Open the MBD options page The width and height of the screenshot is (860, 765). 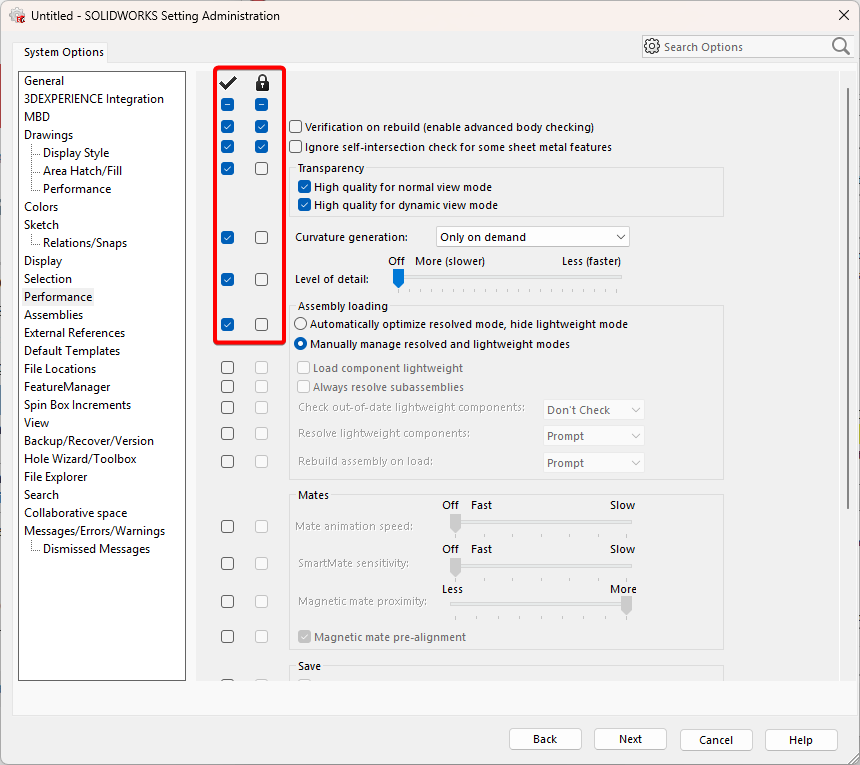coord(37,117)
